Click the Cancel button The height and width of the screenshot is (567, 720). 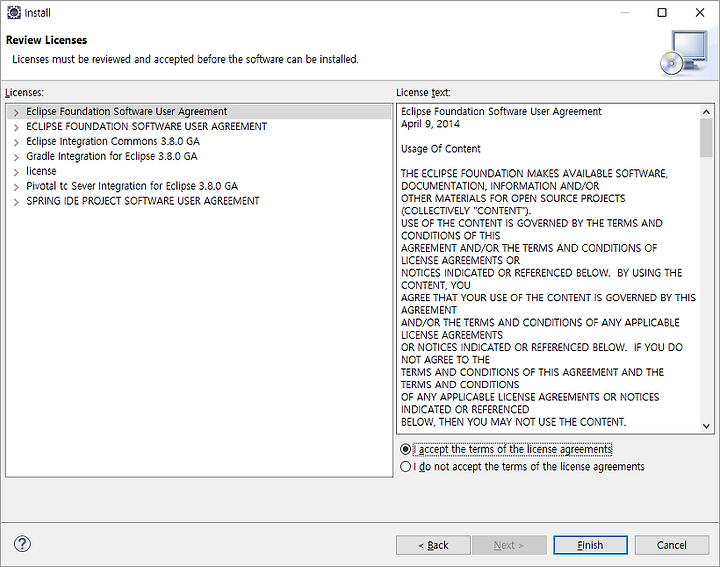click(x=672, y=545)
